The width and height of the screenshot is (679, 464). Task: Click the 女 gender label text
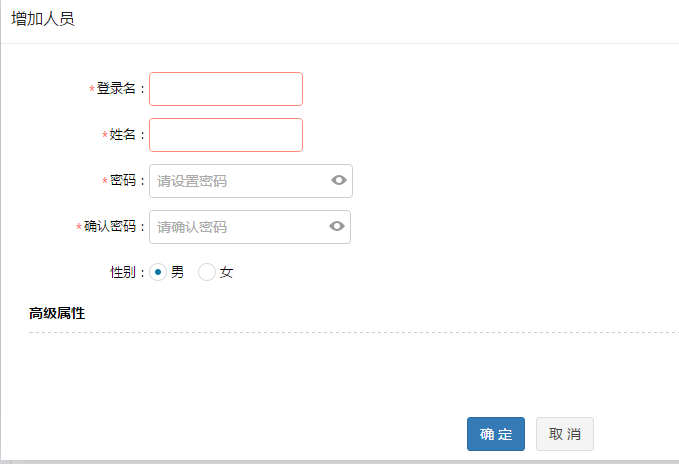tap(226, 272)
